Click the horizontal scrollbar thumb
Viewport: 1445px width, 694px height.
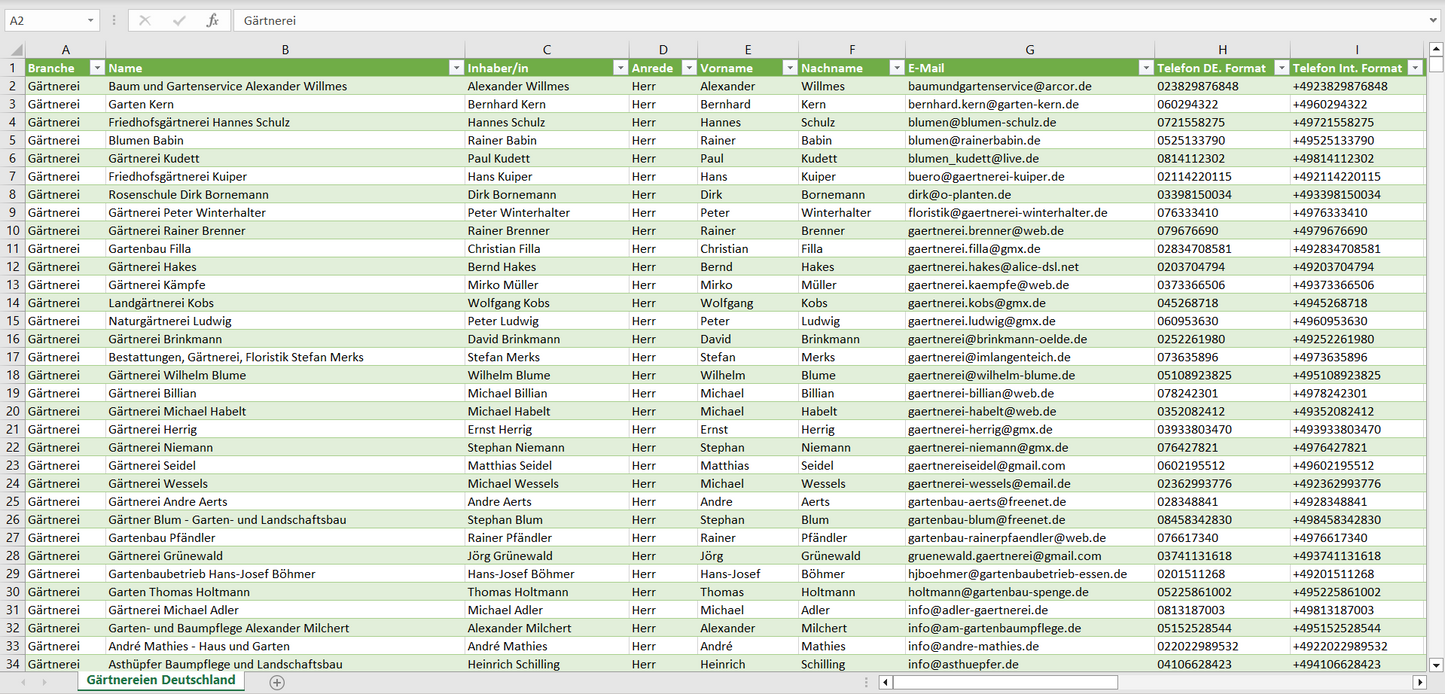point(1005,682)
